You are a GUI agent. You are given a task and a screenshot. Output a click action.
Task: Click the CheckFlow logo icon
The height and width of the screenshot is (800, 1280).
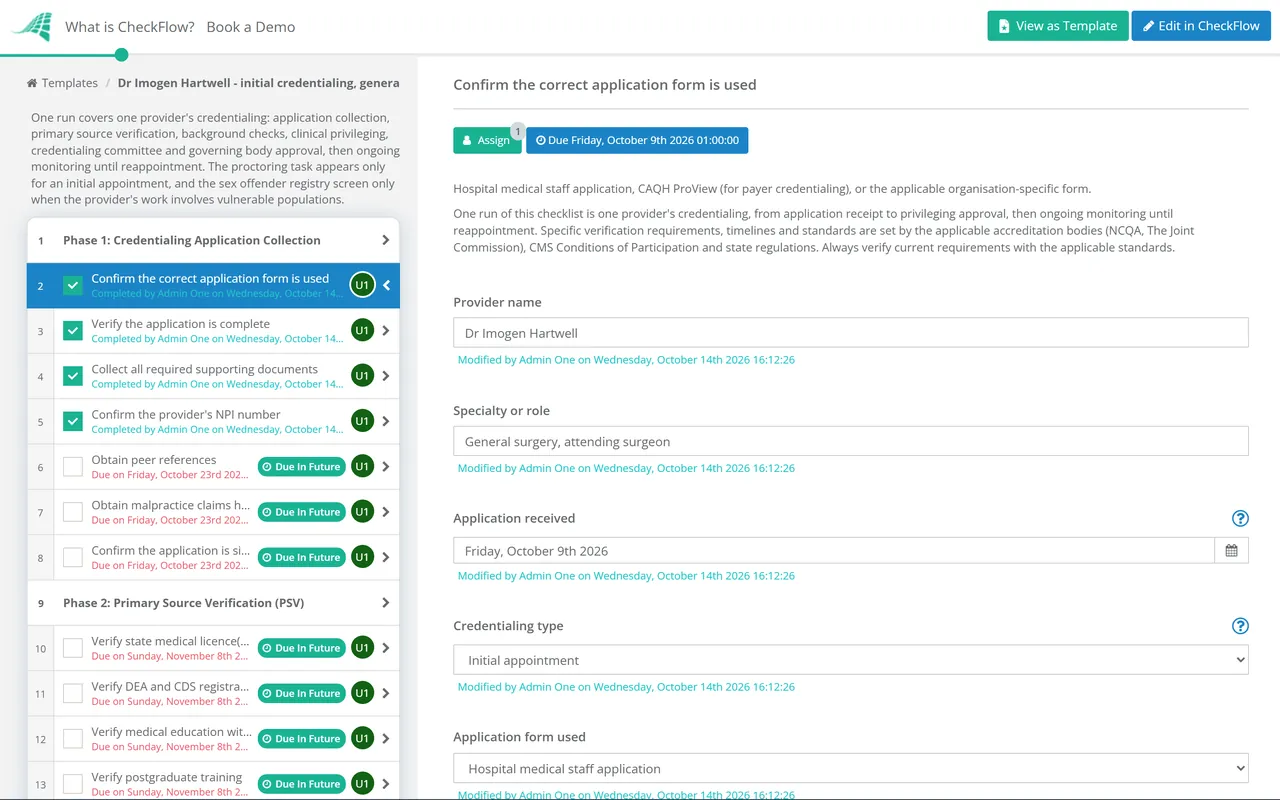coord(32,26)
